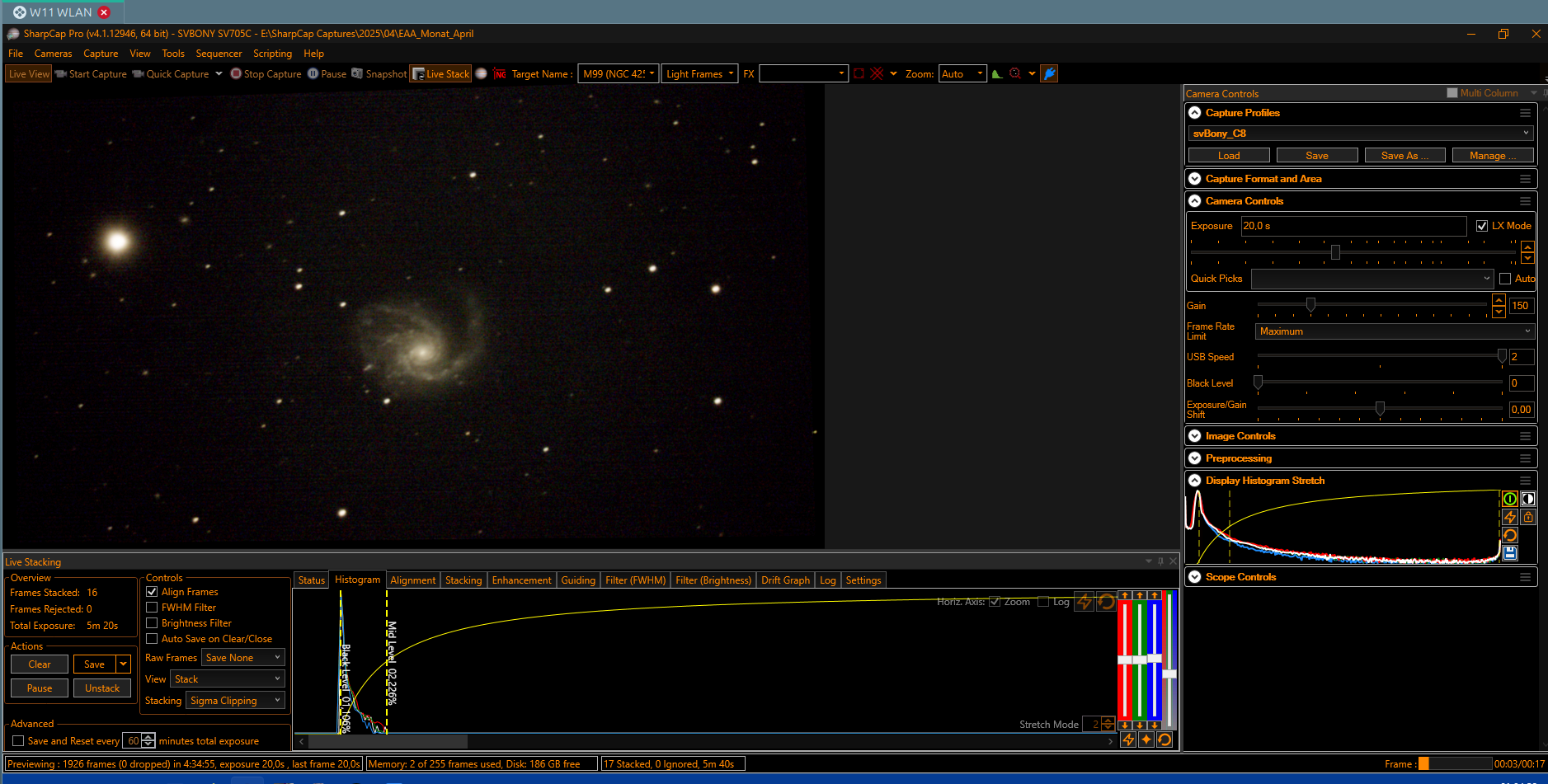Click the red crosshair reticule icon
Screen dimensions: 1548x784
coord(877,74)
